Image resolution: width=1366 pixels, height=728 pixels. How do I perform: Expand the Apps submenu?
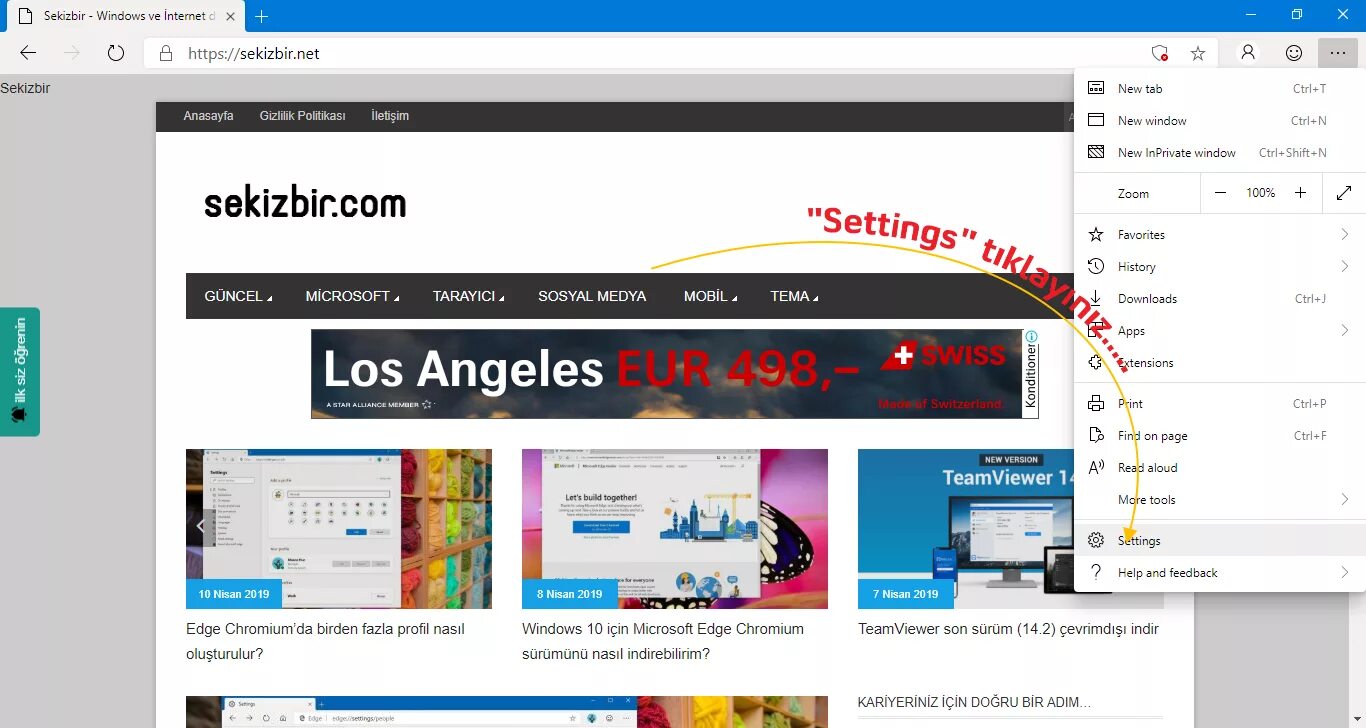click(x=1220, y=331)
